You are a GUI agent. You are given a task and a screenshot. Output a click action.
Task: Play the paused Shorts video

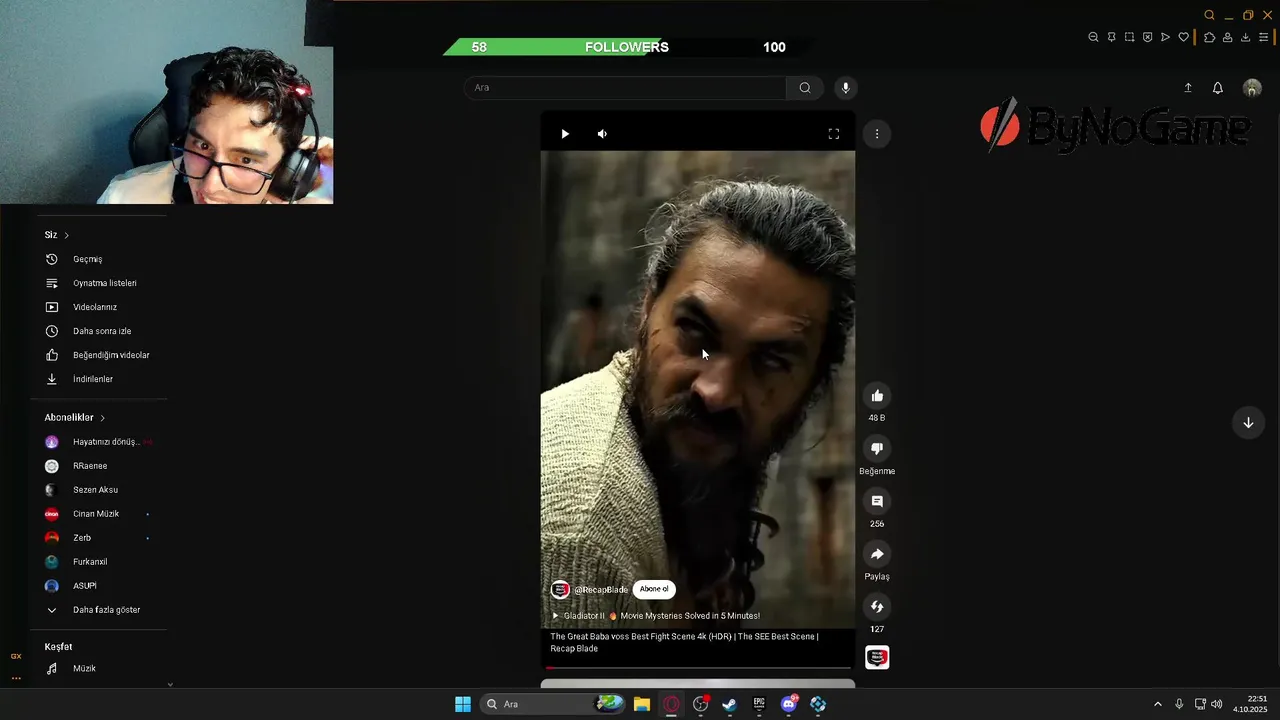coord(565,134)
